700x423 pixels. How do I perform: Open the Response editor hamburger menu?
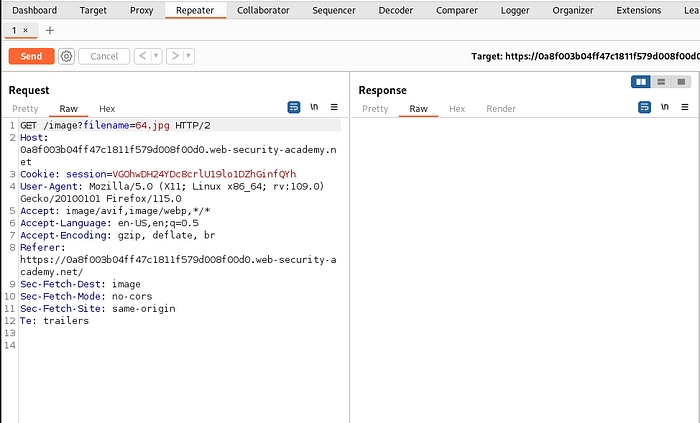(685, 107)
